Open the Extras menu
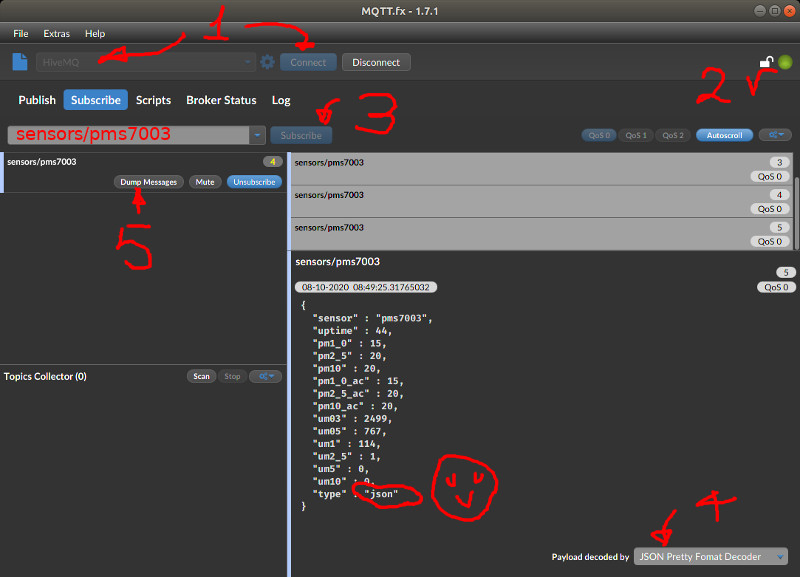The image size is (800, 577). (56, 34)
